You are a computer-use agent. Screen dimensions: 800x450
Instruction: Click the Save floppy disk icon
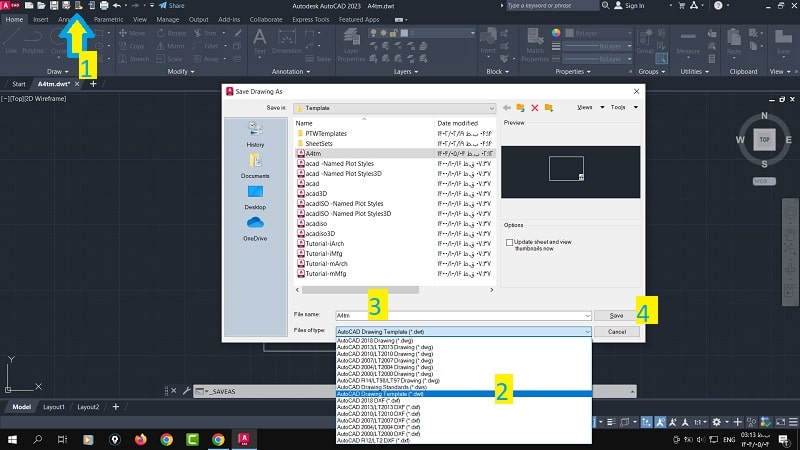(54, 6)
